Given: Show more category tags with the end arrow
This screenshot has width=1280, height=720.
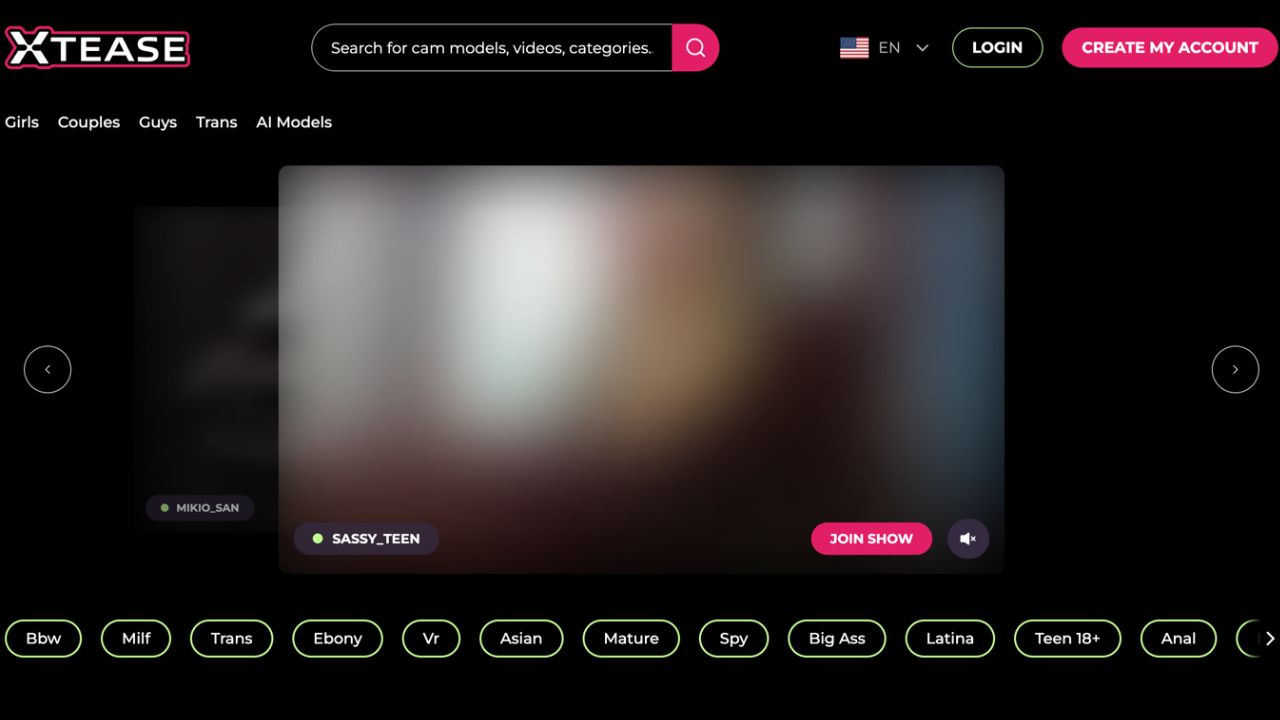Looking at the screenshot, I should click(x=1269, y=638).
